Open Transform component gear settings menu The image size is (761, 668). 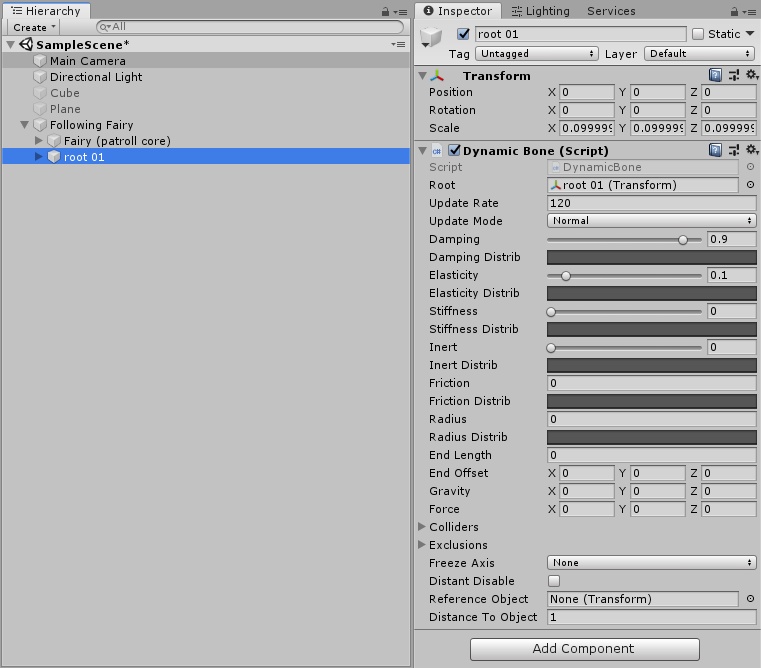click(752, 75)
